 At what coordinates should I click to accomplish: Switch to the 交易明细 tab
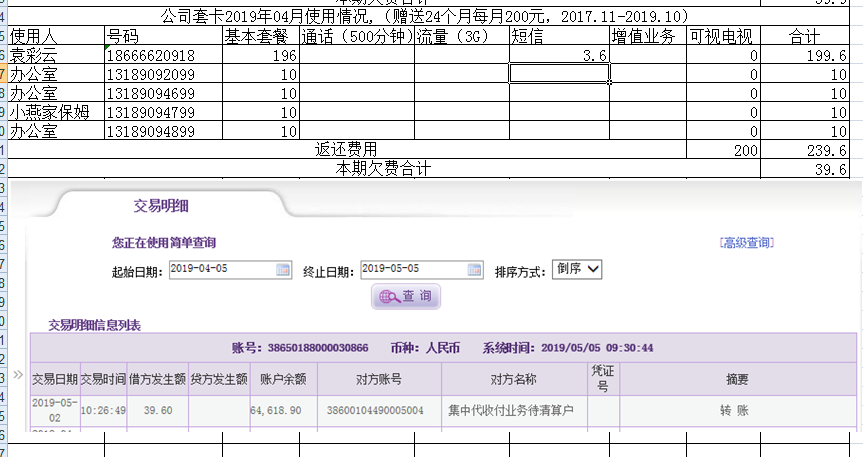[162, 206]
